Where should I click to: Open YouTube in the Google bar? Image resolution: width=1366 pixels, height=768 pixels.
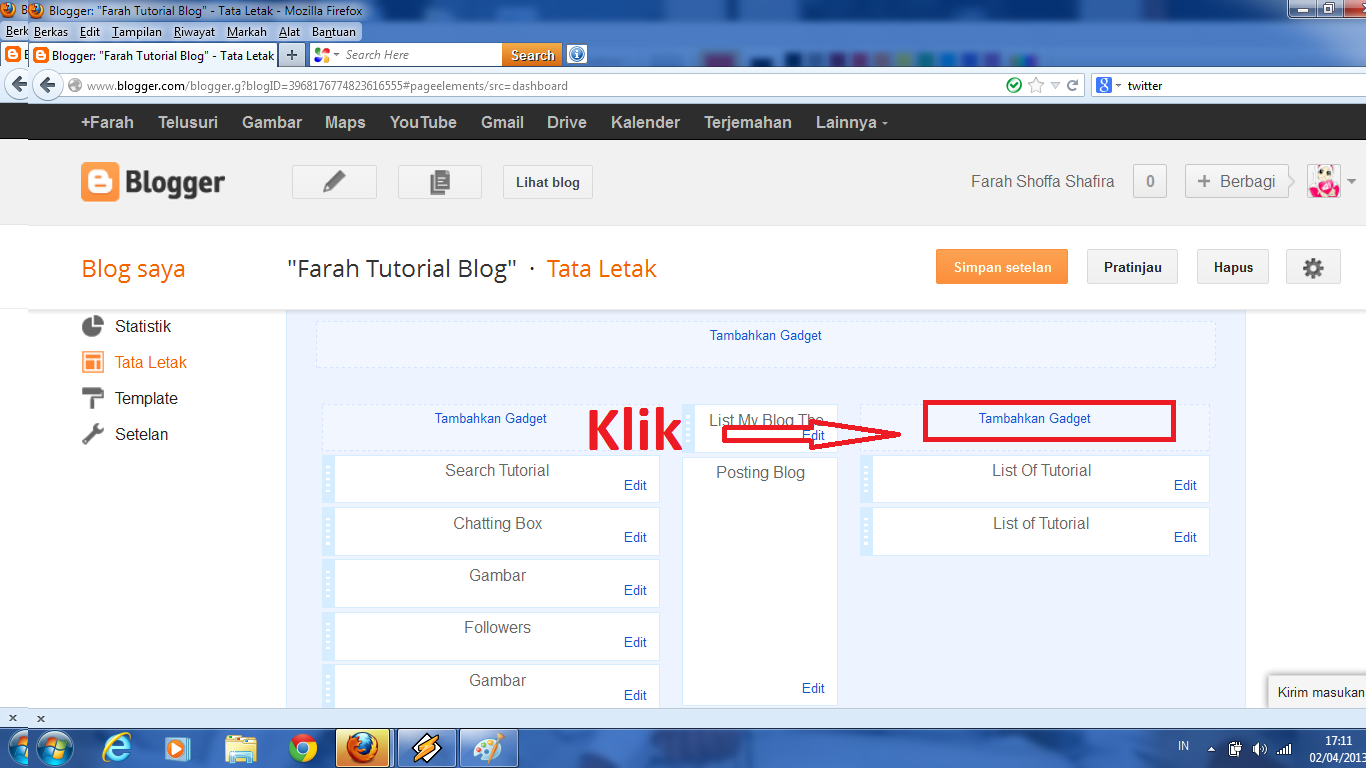423,122
